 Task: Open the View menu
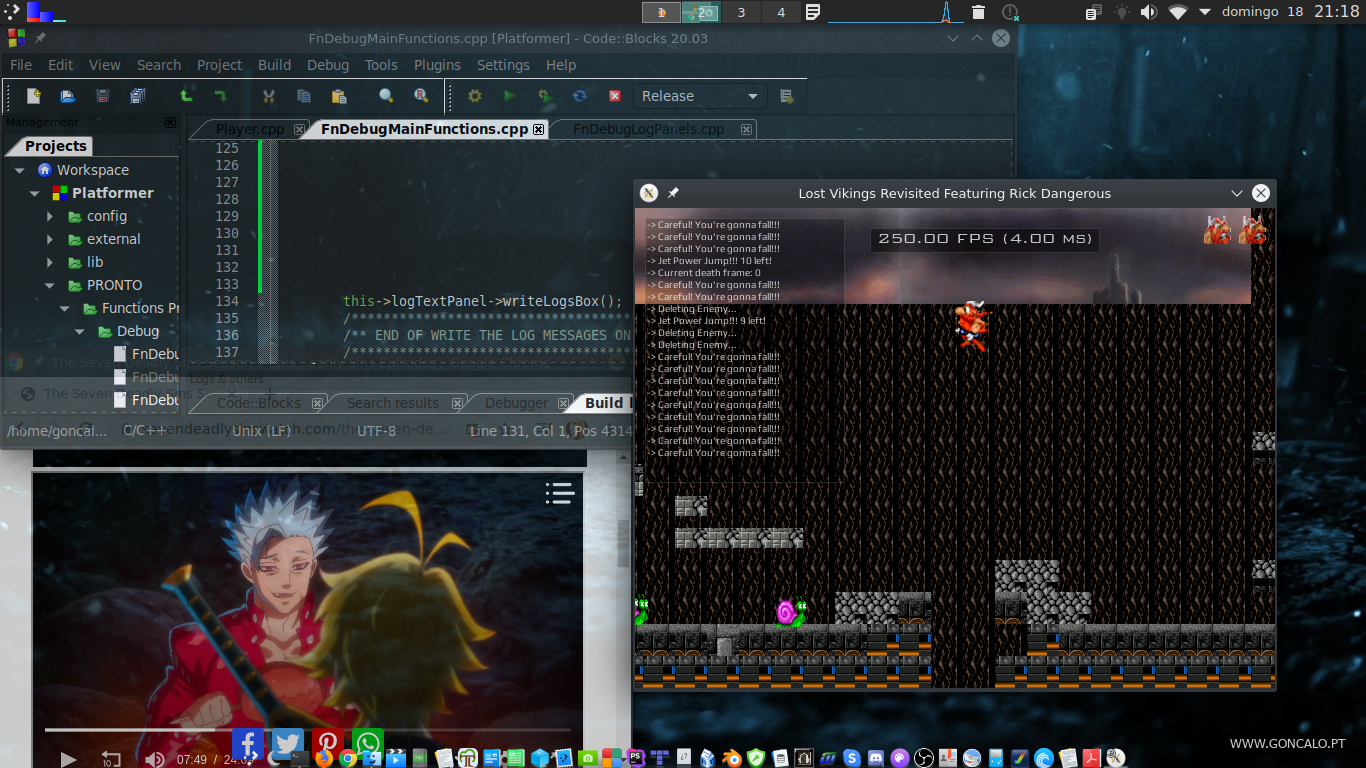[105, 65]
